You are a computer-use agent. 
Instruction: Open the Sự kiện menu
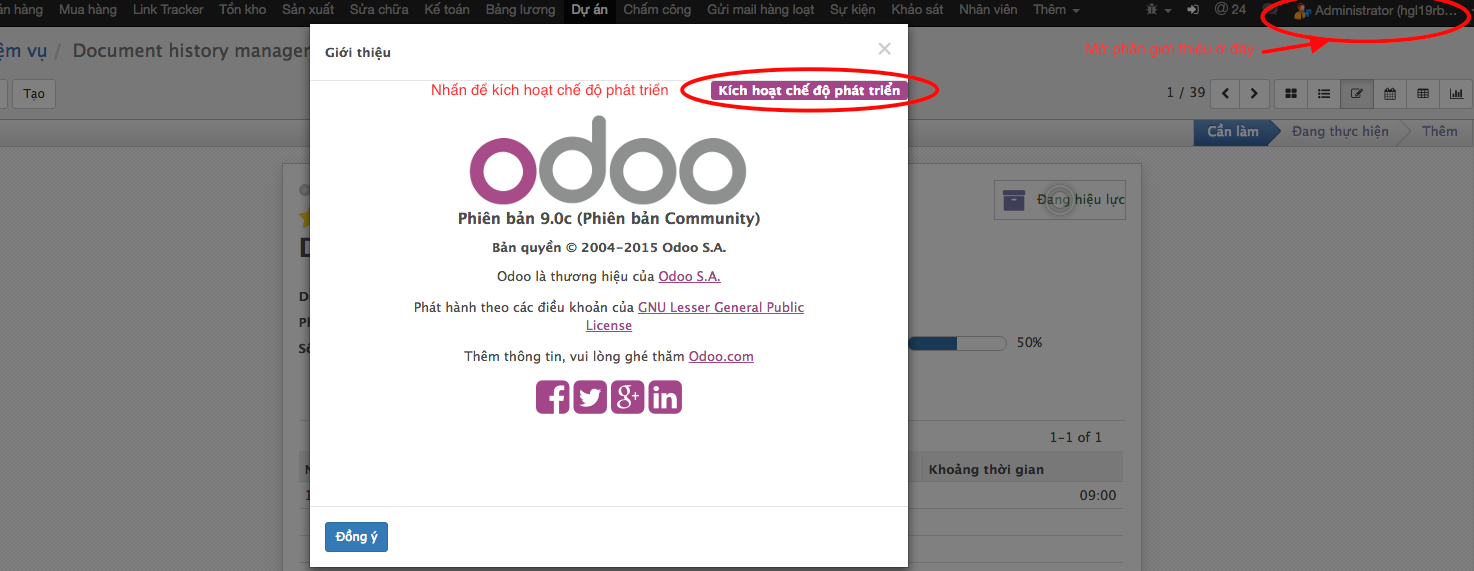point(853,10)
